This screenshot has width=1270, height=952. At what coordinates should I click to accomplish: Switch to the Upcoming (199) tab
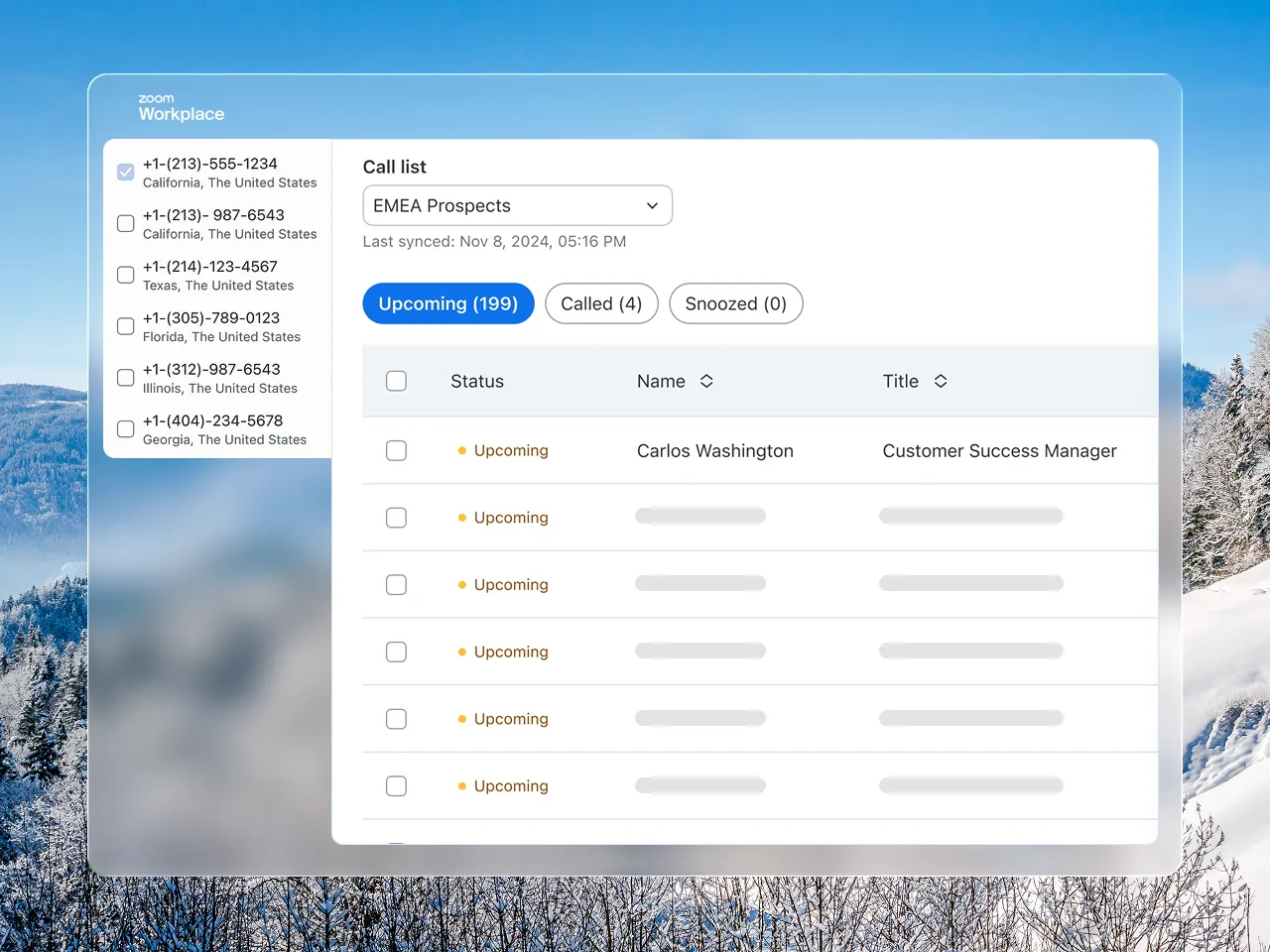(x=448, y=303)
